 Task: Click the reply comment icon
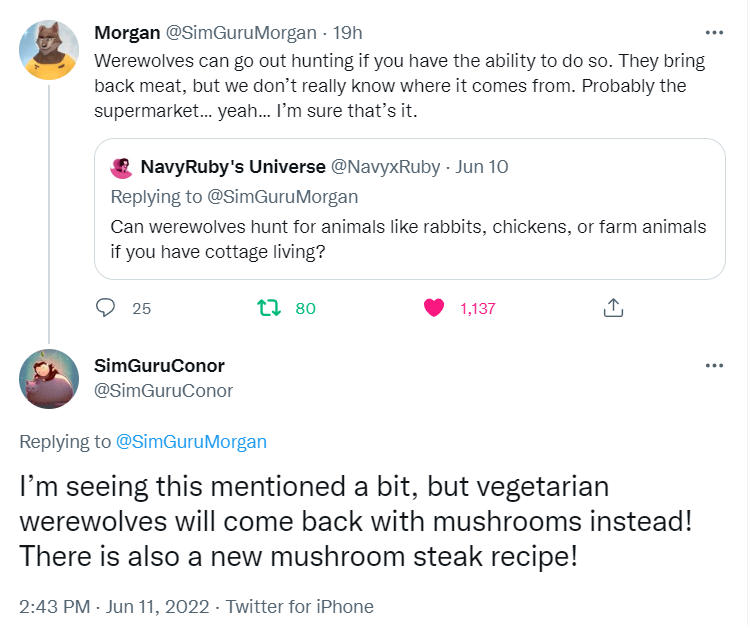click(x=106, y=308)
